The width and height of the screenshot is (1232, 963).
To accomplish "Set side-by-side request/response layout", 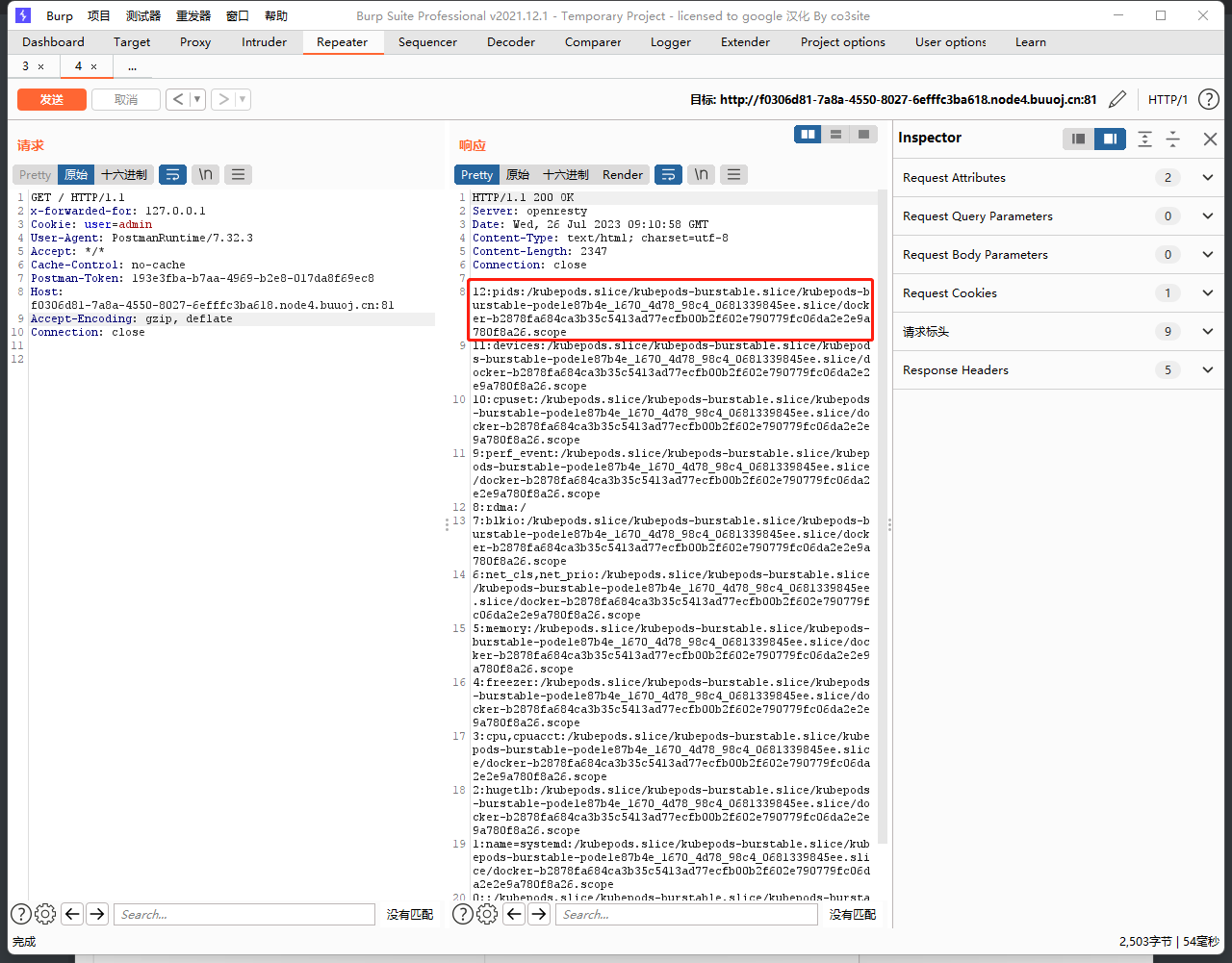I will click(x=808, y=134).
